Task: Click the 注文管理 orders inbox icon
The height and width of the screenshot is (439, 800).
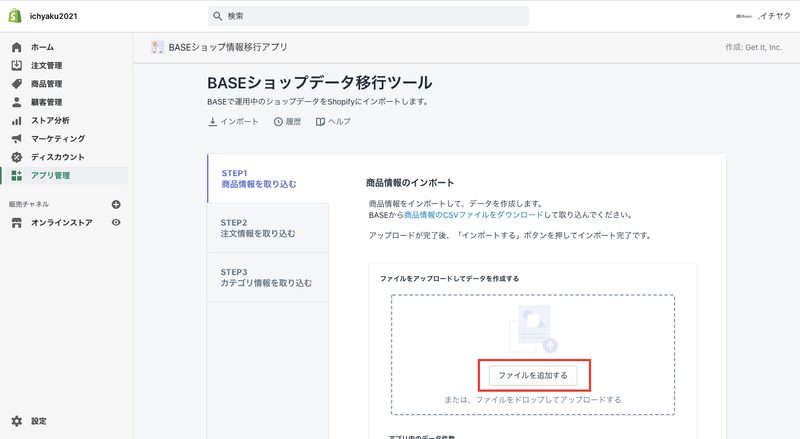Action: pyautogui.click(x=16, y=65)
